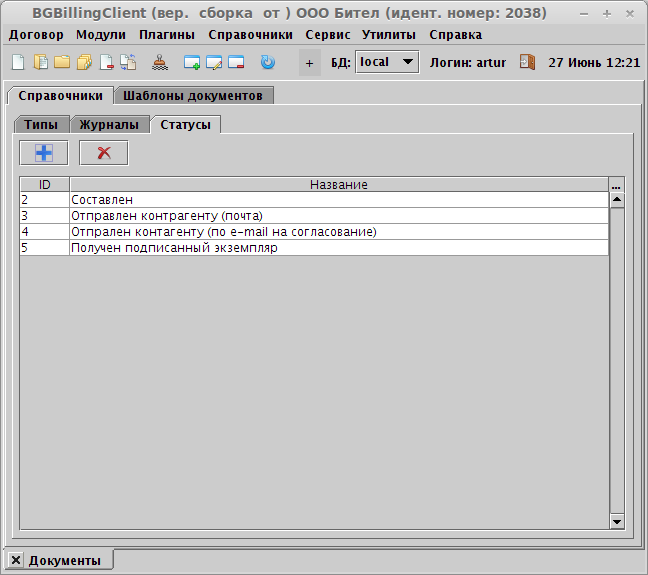Click the yellow open folder toolbar icon
The height and width of the screenshot is (575, 648).
61,62
